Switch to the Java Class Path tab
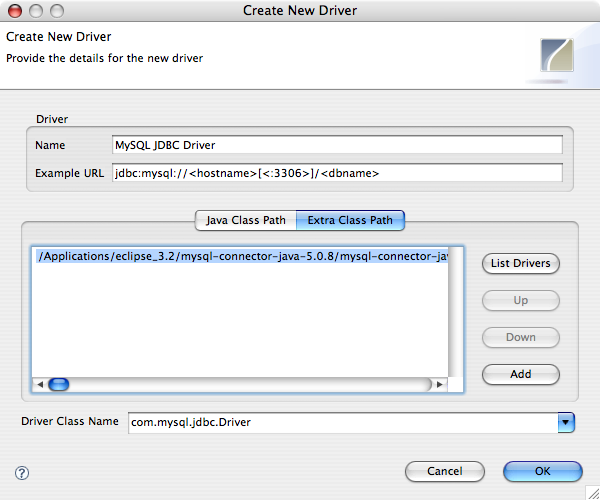The height and width of the screenshot is (500, 600). [x=245, y=219]
